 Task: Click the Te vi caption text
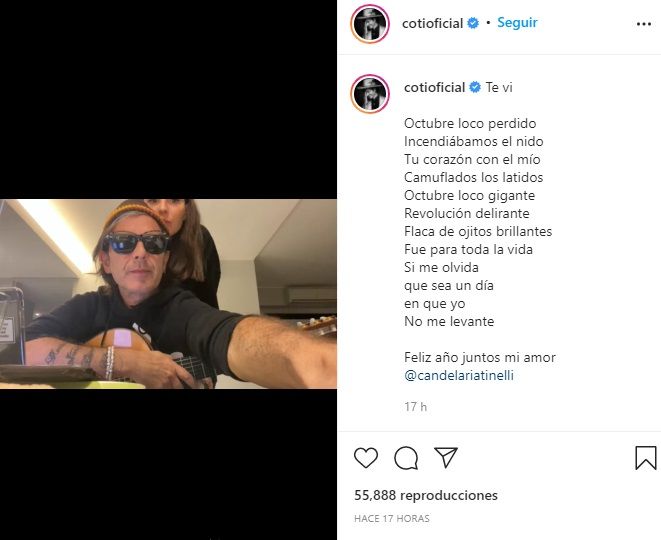click(499, 87)
